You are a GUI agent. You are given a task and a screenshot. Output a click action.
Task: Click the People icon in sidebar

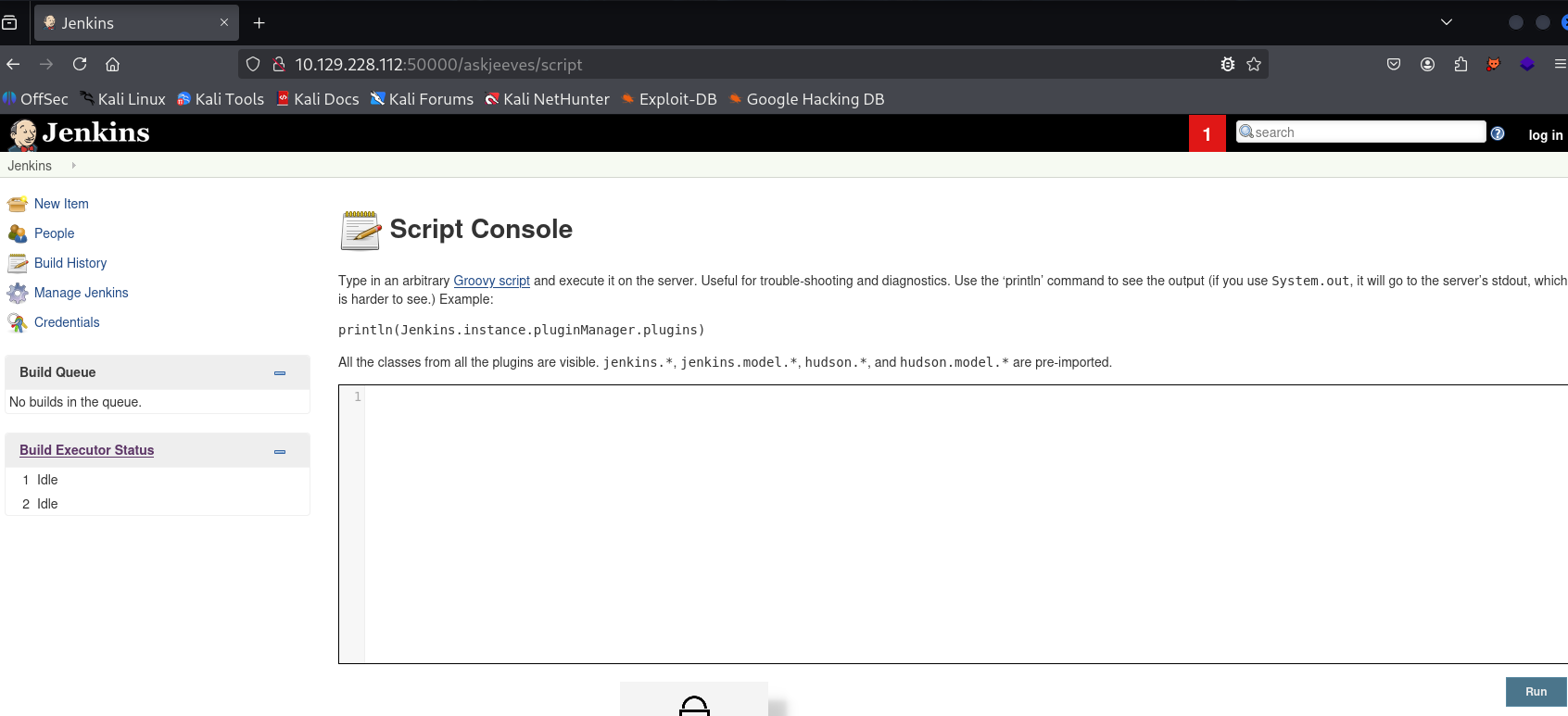[17, 233]
